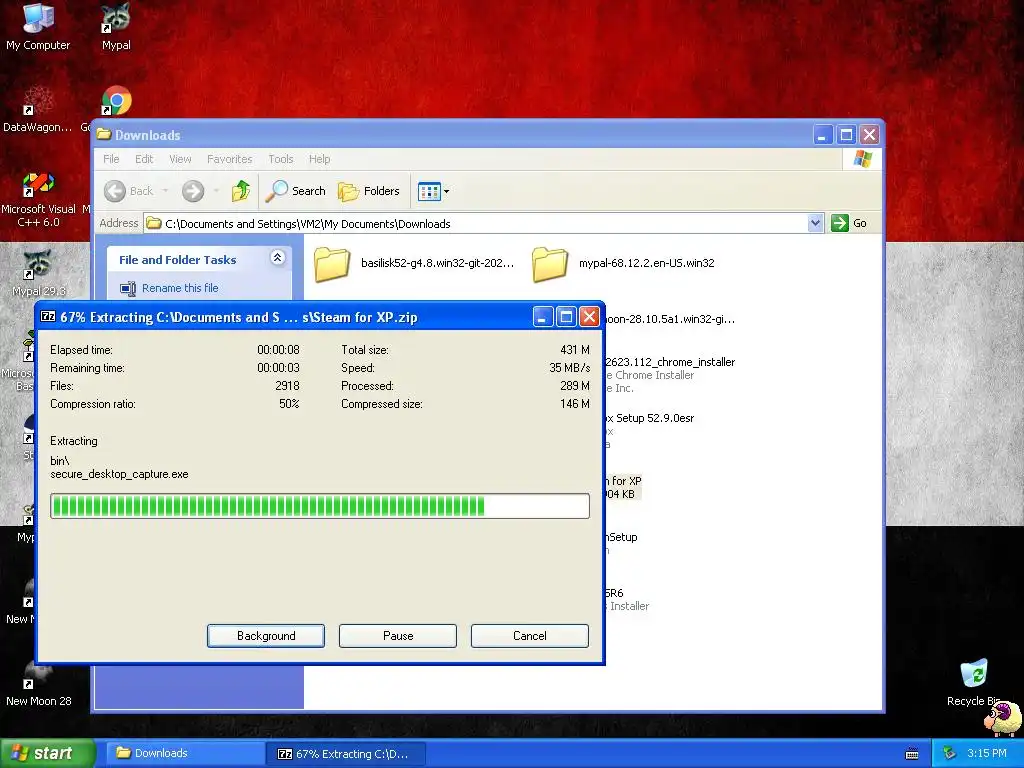Image resolution: width=1024 pixels, height=768 pixels.
Task: Click the Go button beside address bar
Action: click(x=849, y=223)
